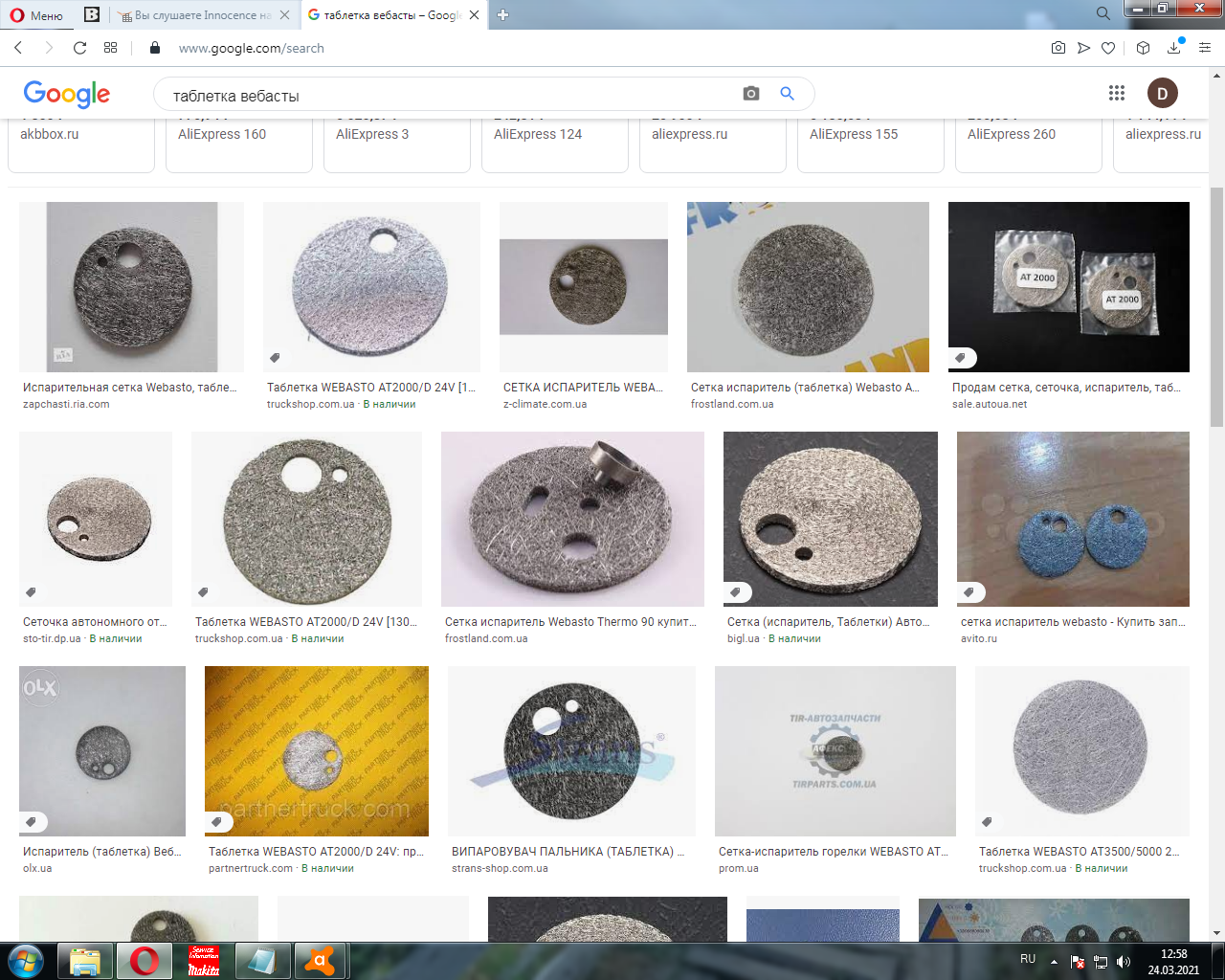Viewport: 1225px width, 980px height.
Task: Toggle the system volume speaker icon
Action: click(1124, 962)
